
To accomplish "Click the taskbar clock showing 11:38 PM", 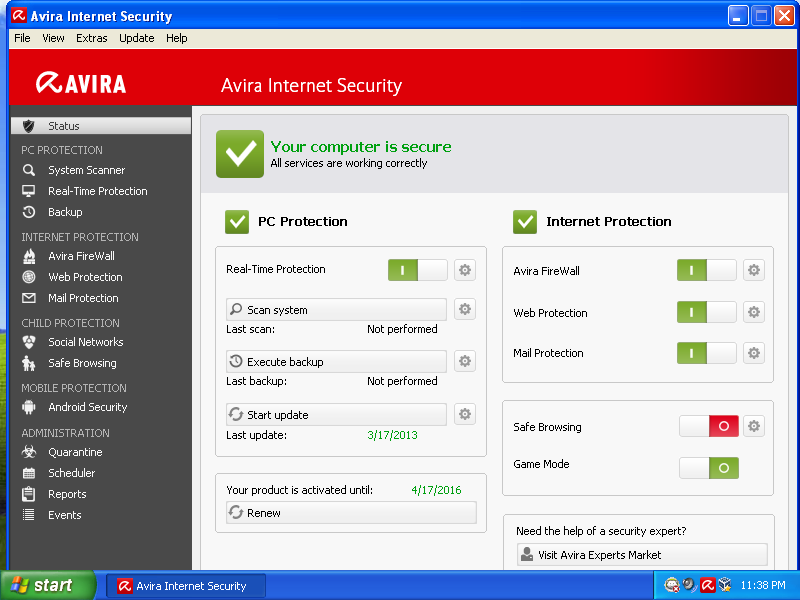I will click(763, 585).
